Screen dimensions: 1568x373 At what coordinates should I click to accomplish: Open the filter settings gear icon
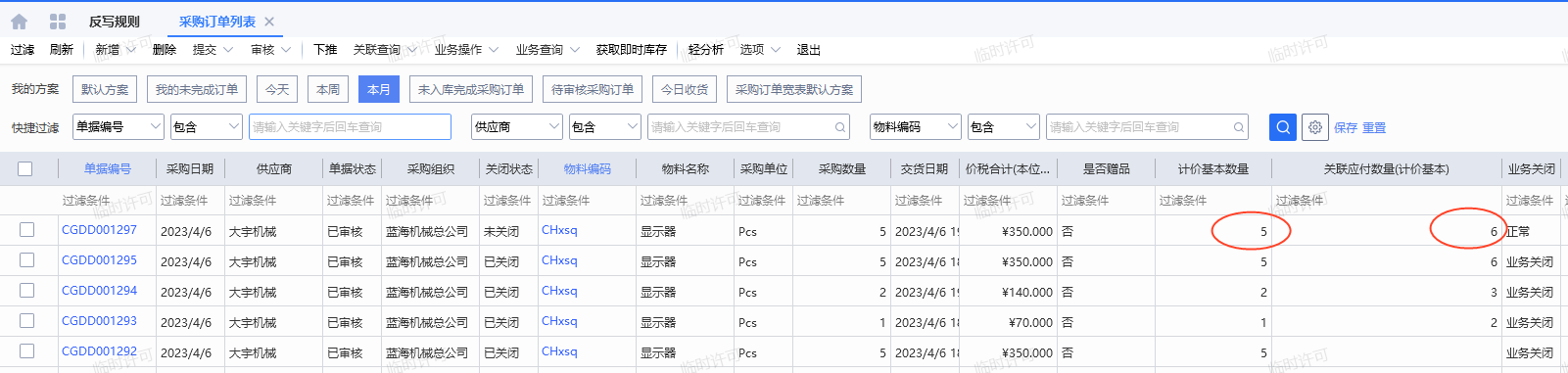1315,127
